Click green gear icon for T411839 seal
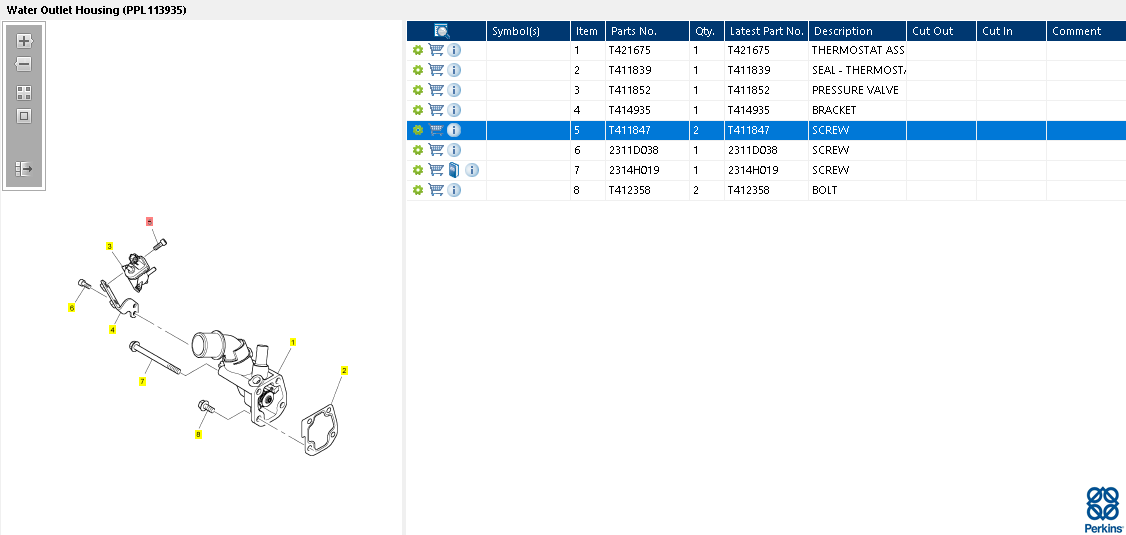The height and width of the screenshot is (535, 1126). click(x=418, y=70)
